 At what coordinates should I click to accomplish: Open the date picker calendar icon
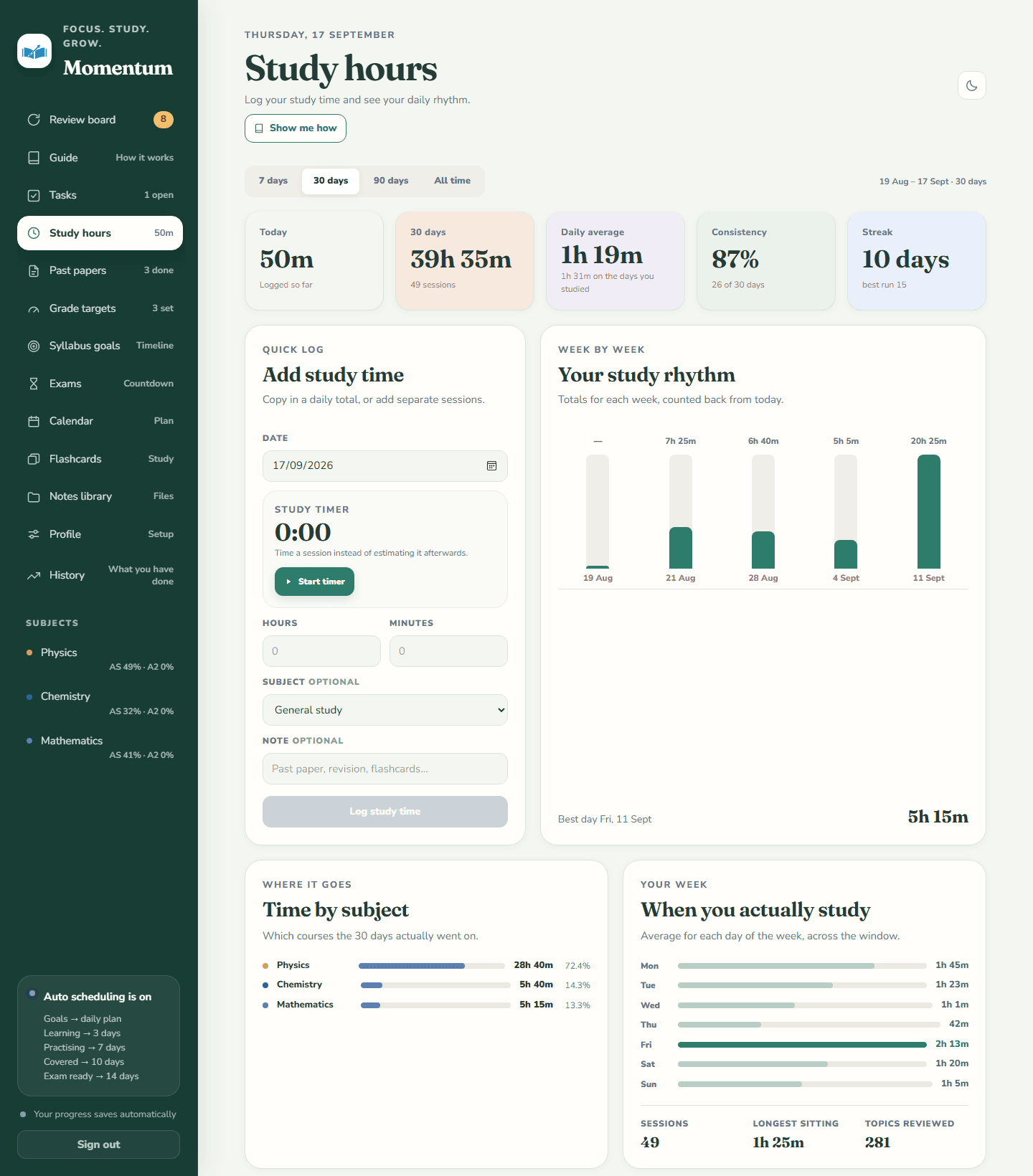tap(492, 466)
